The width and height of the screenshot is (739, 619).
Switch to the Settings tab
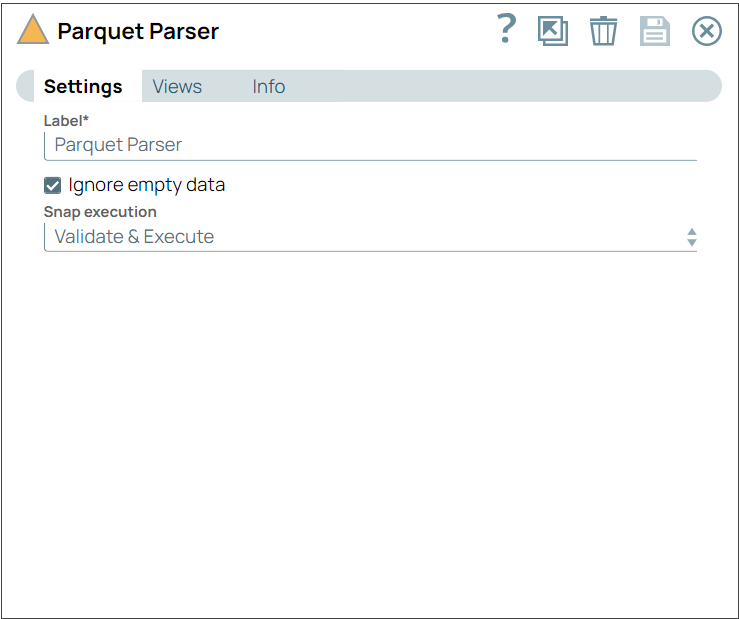[83, 87]
